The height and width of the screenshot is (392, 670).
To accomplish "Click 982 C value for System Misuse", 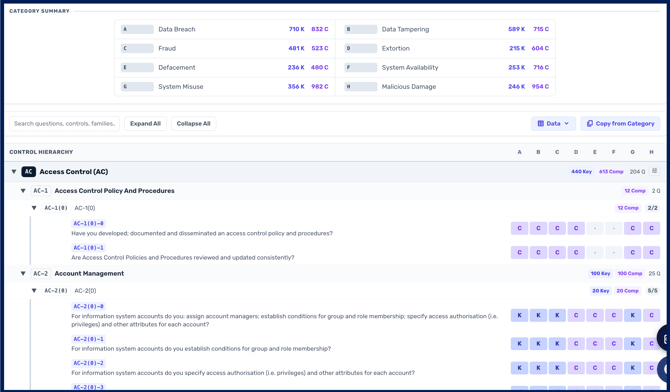I will 320,87.
